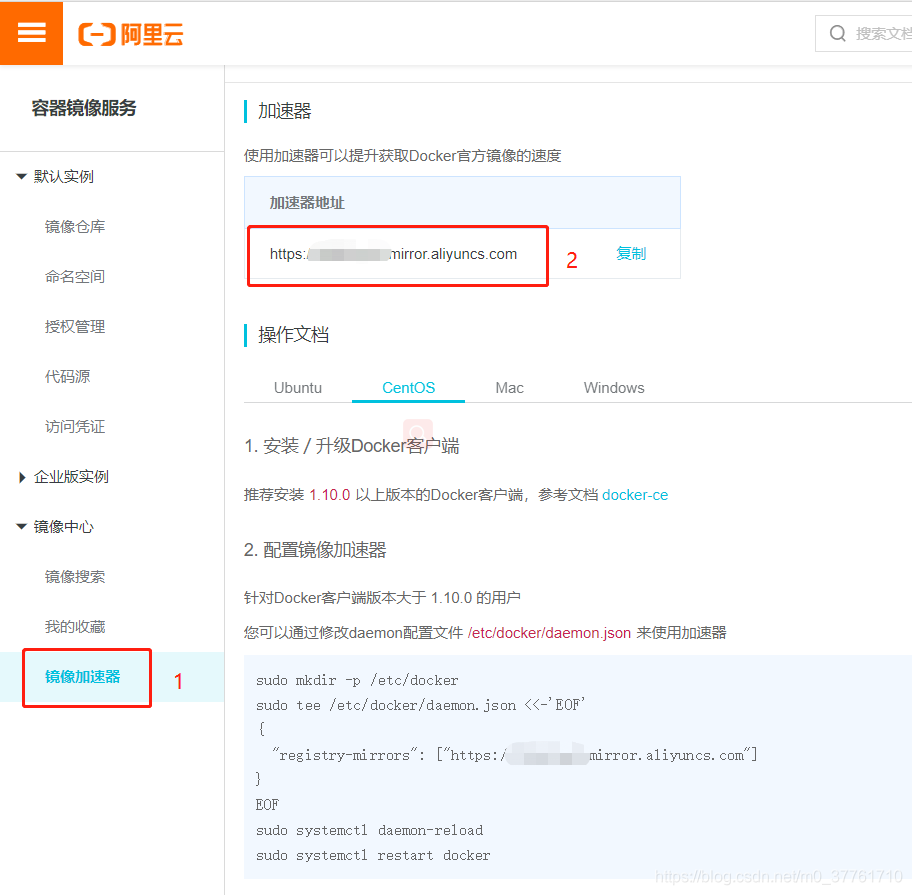
Task: Open 镜像搜索 in the sidebar
Action: coord(75,577)
